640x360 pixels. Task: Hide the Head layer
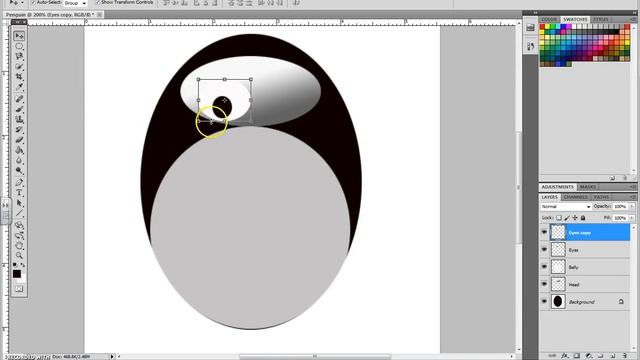click(544, 284)
